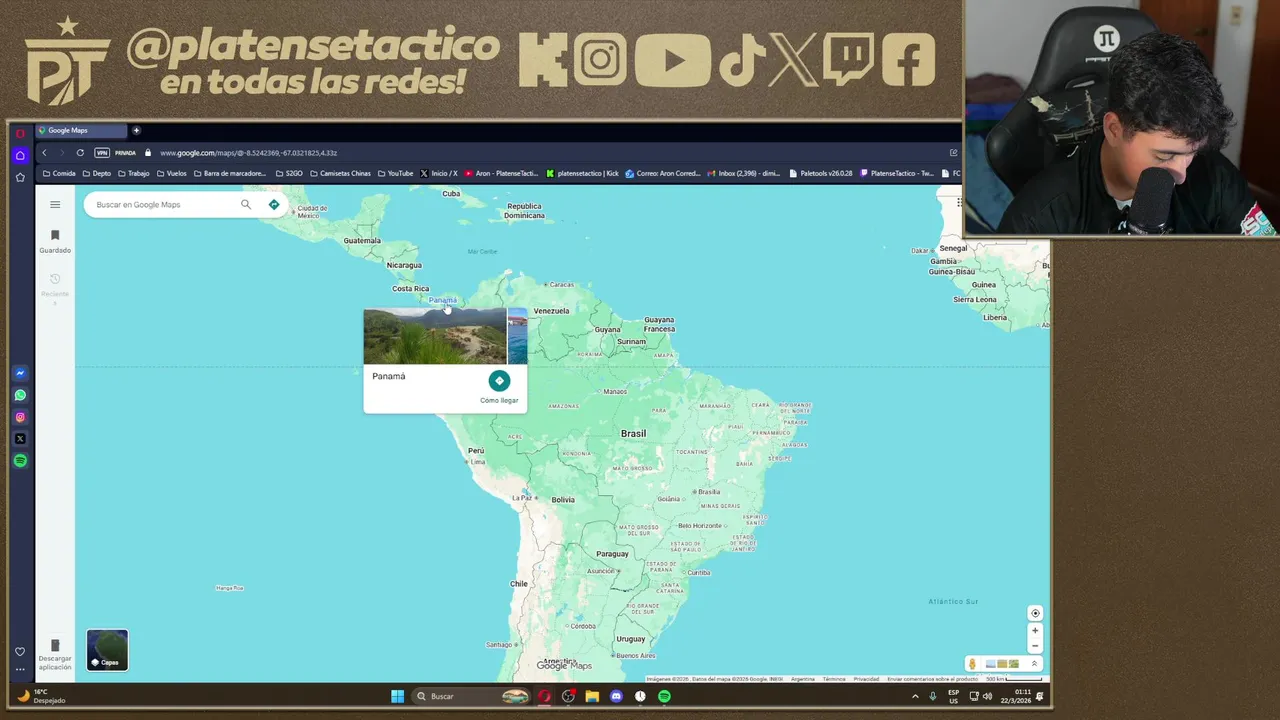Zoom out the map with minus button
The width and height of the screenshot is (1280, 720).
pos(1035,646)
